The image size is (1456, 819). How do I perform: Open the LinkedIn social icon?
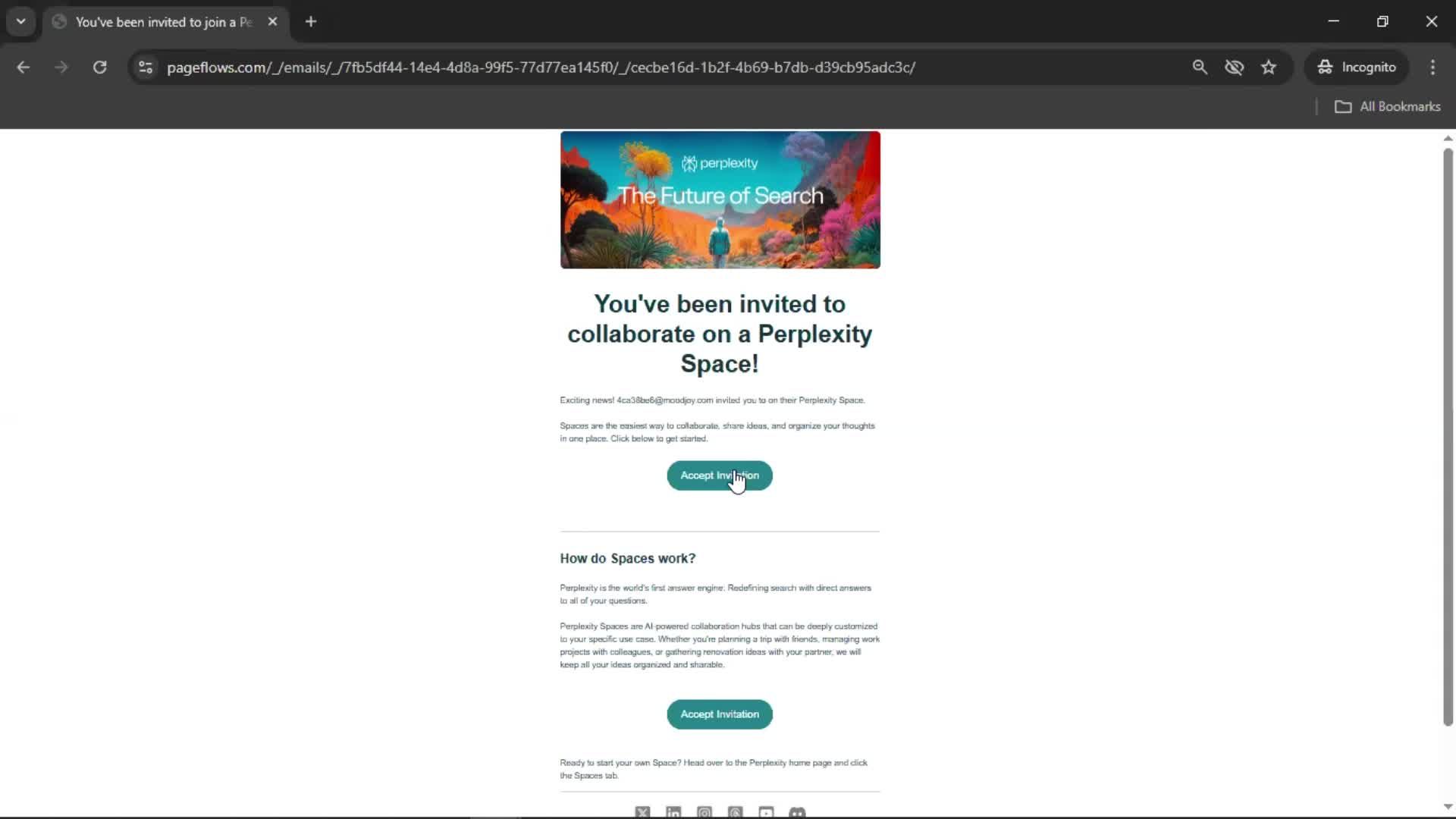[x=673, y=812]
